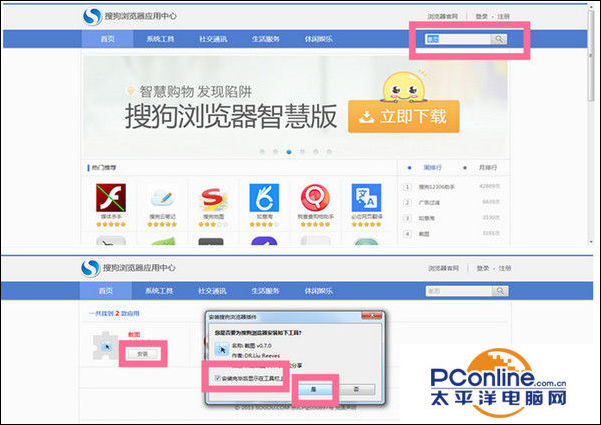Open the blue 文A translation app icon
The height and width of the screenshot is (425, 601).
click(366, 197)
